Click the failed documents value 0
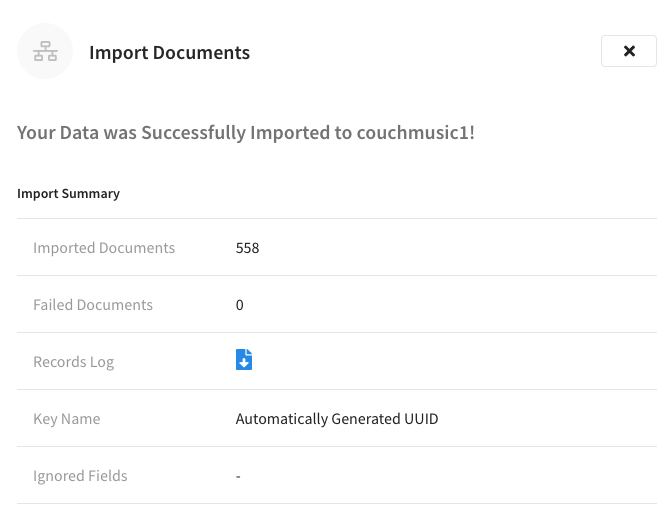This screenshot has width=667, height=510. [239, 305]
